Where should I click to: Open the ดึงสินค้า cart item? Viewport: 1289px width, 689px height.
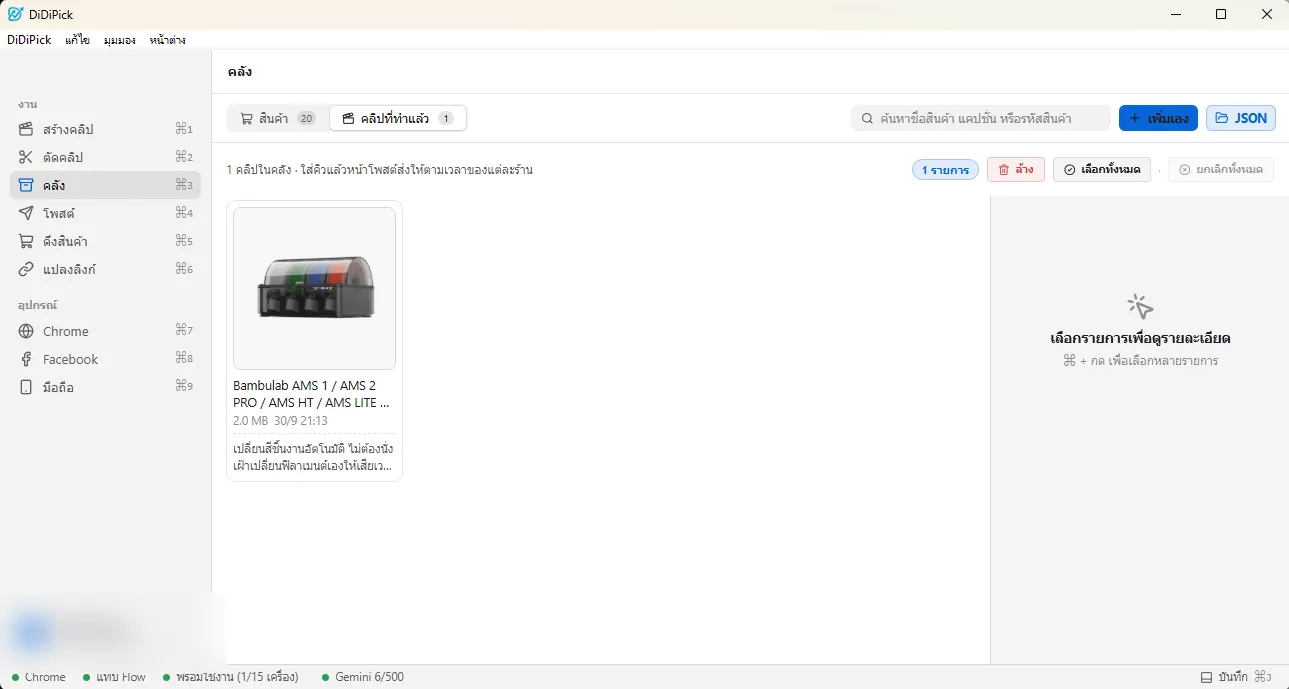click(105, 241)
